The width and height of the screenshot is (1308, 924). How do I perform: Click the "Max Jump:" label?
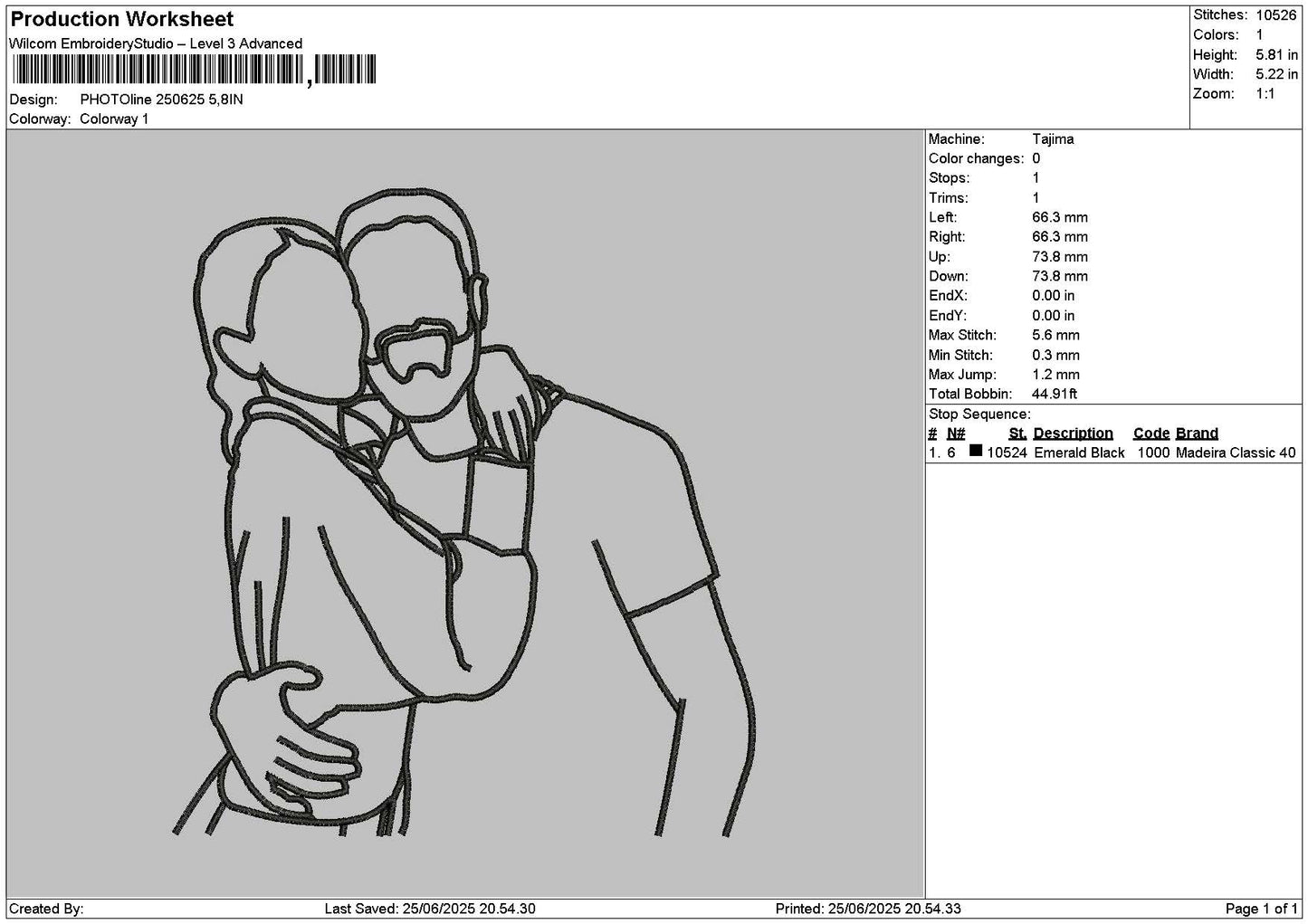pos(962,375)
